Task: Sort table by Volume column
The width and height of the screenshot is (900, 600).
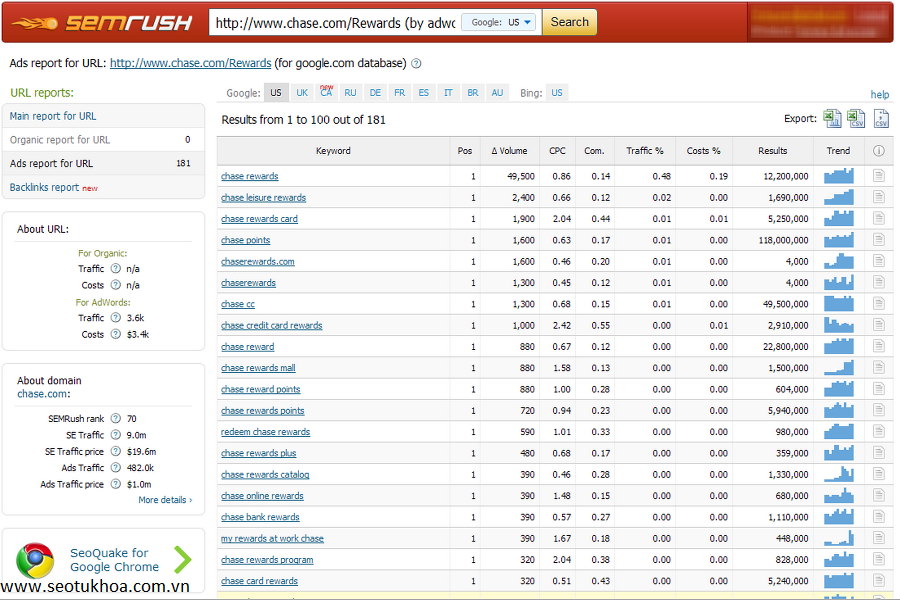Action: pyautogui.click(x=509, y=151)
